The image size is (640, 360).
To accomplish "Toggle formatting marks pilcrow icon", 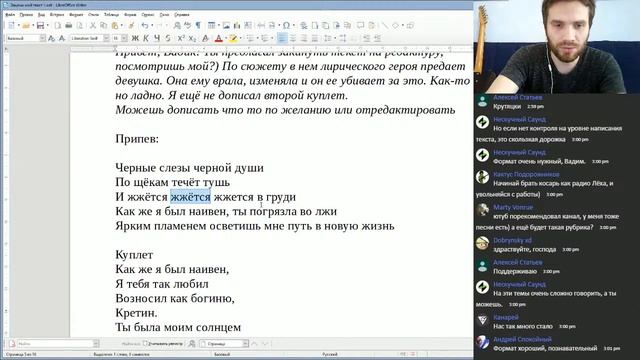I will tap(198, 26).
